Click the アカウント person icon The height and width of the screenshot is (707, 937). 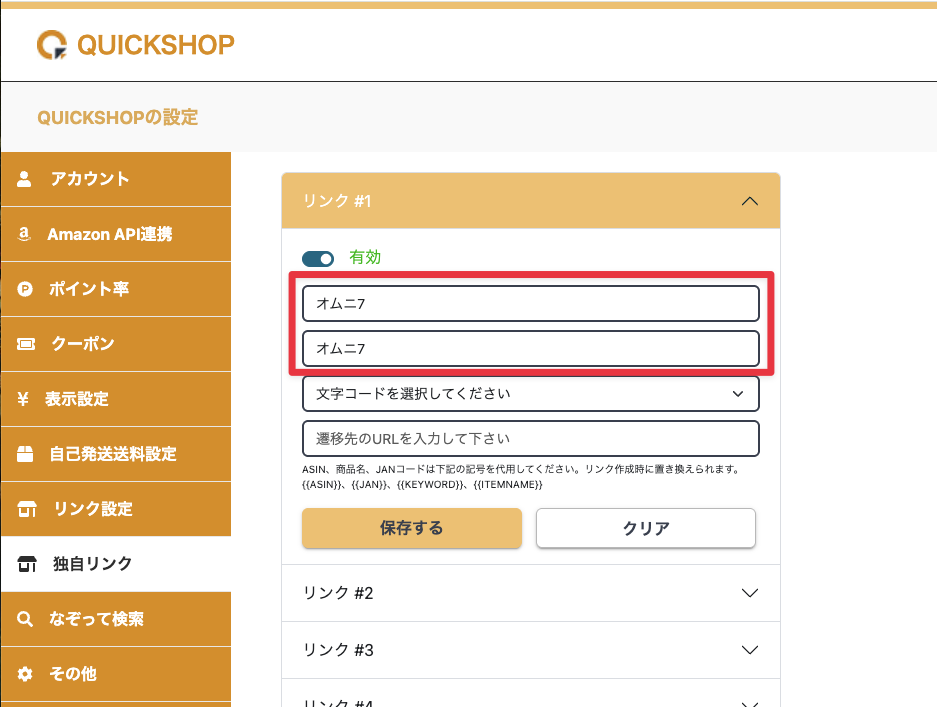pos(25,179)
